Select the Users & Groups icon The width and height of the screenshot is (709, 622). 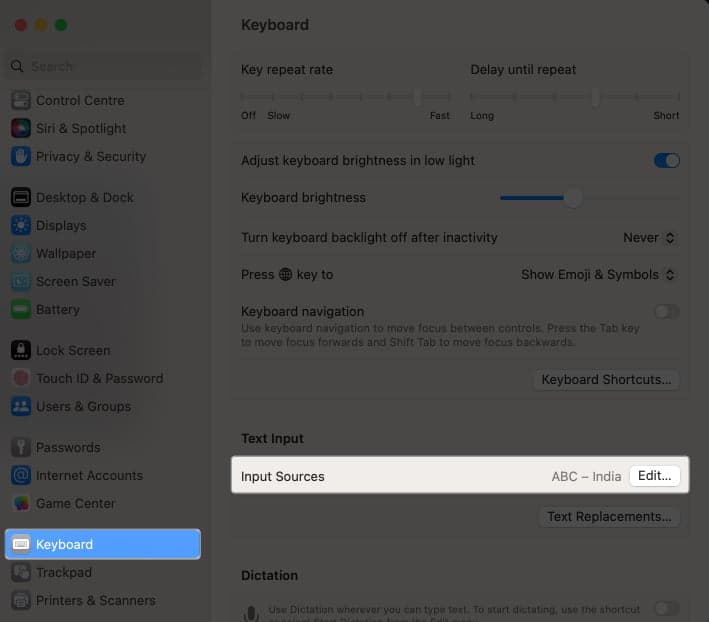tap(21, 406)
